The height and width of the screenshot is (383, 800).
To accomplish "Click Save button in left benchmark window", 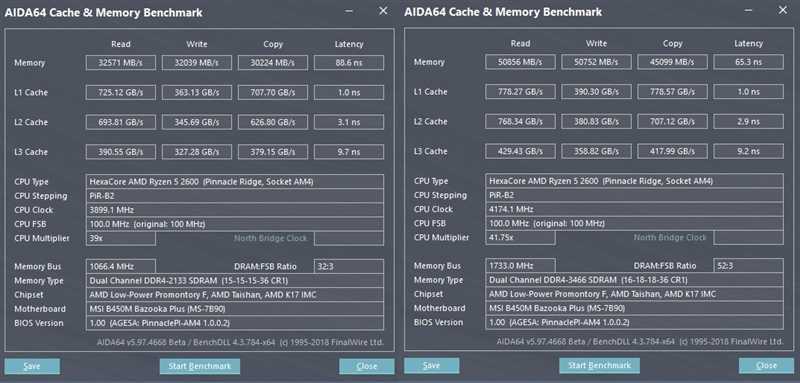I will [x=32, y=366].
